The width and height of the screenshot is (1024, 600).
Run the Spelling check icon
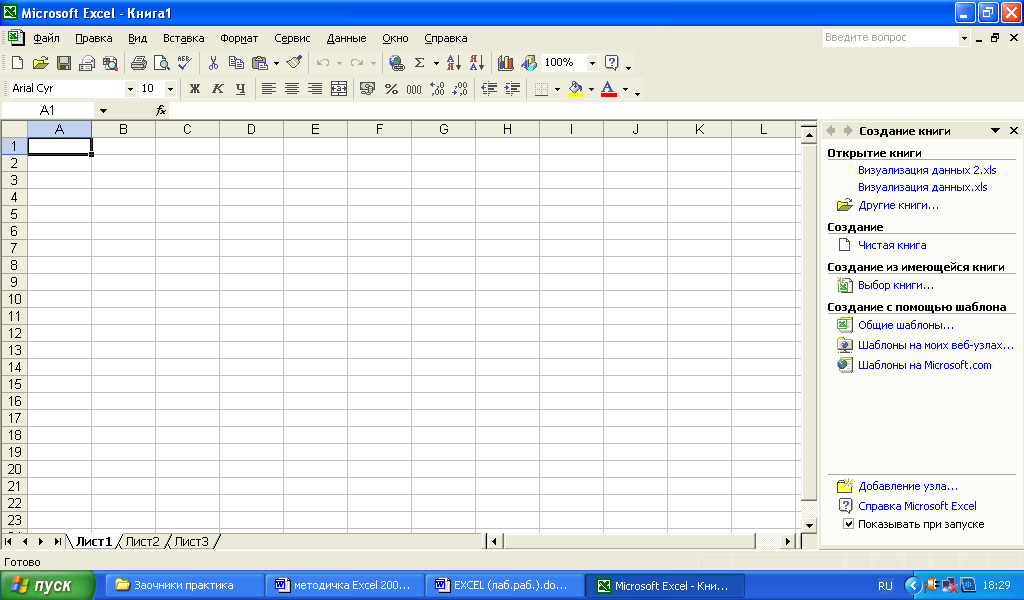(184, 63)
